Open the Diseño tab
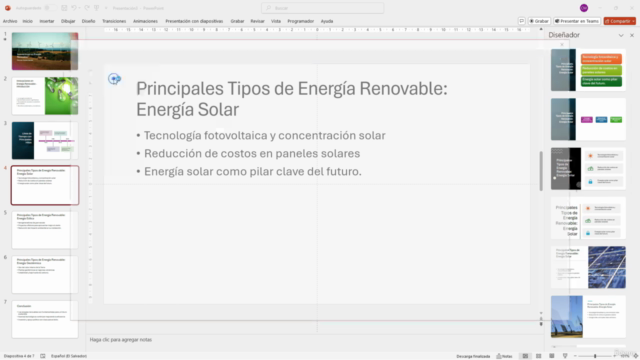 pos(88,21)
